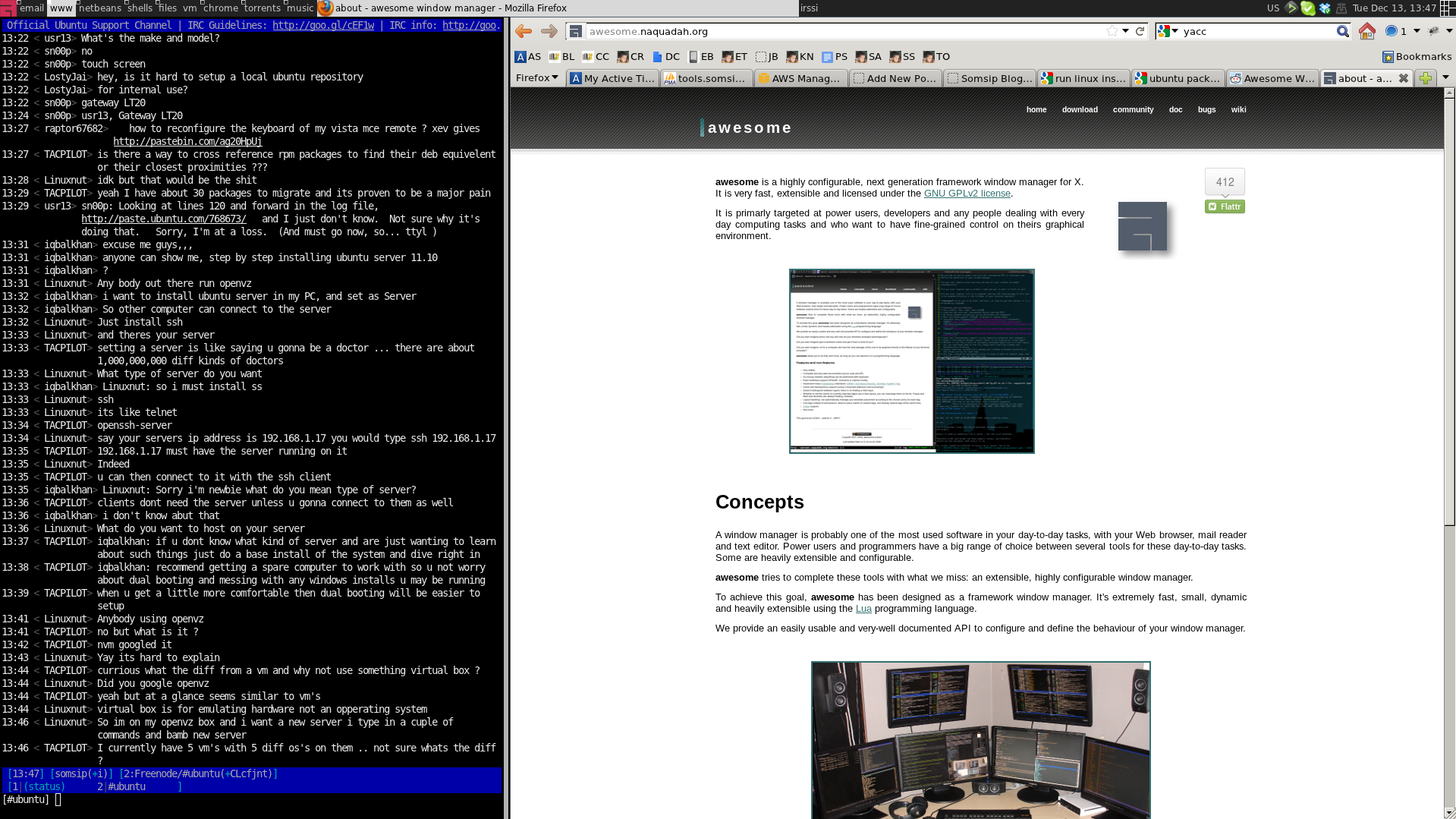Screen dimensions: 1456x819
Task: Switch to the 'tools.somsi...' tab
Action: coord(706,78)
